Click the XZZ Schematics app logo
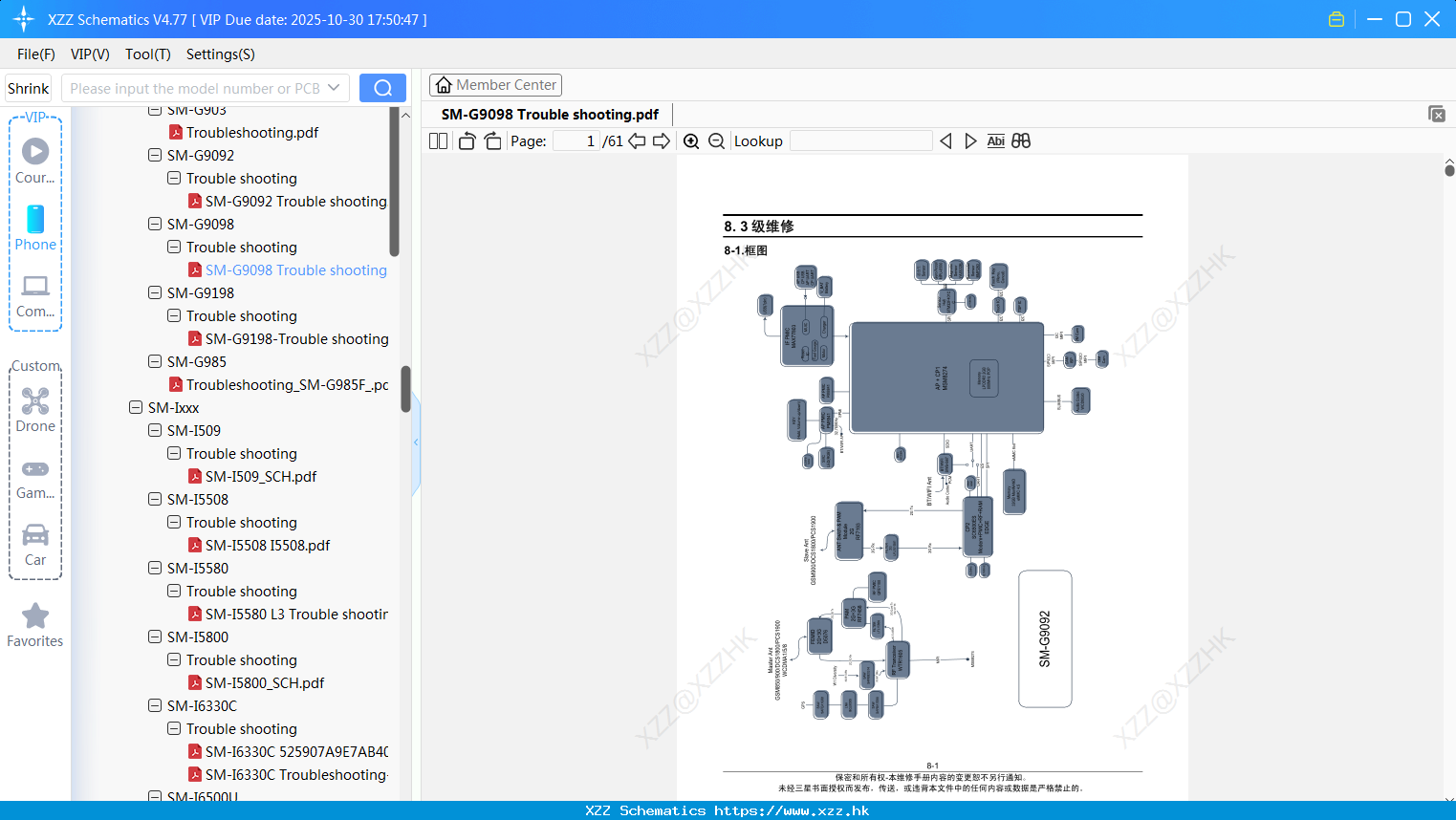Screen dimensions: 1456x820 (23, 19)
